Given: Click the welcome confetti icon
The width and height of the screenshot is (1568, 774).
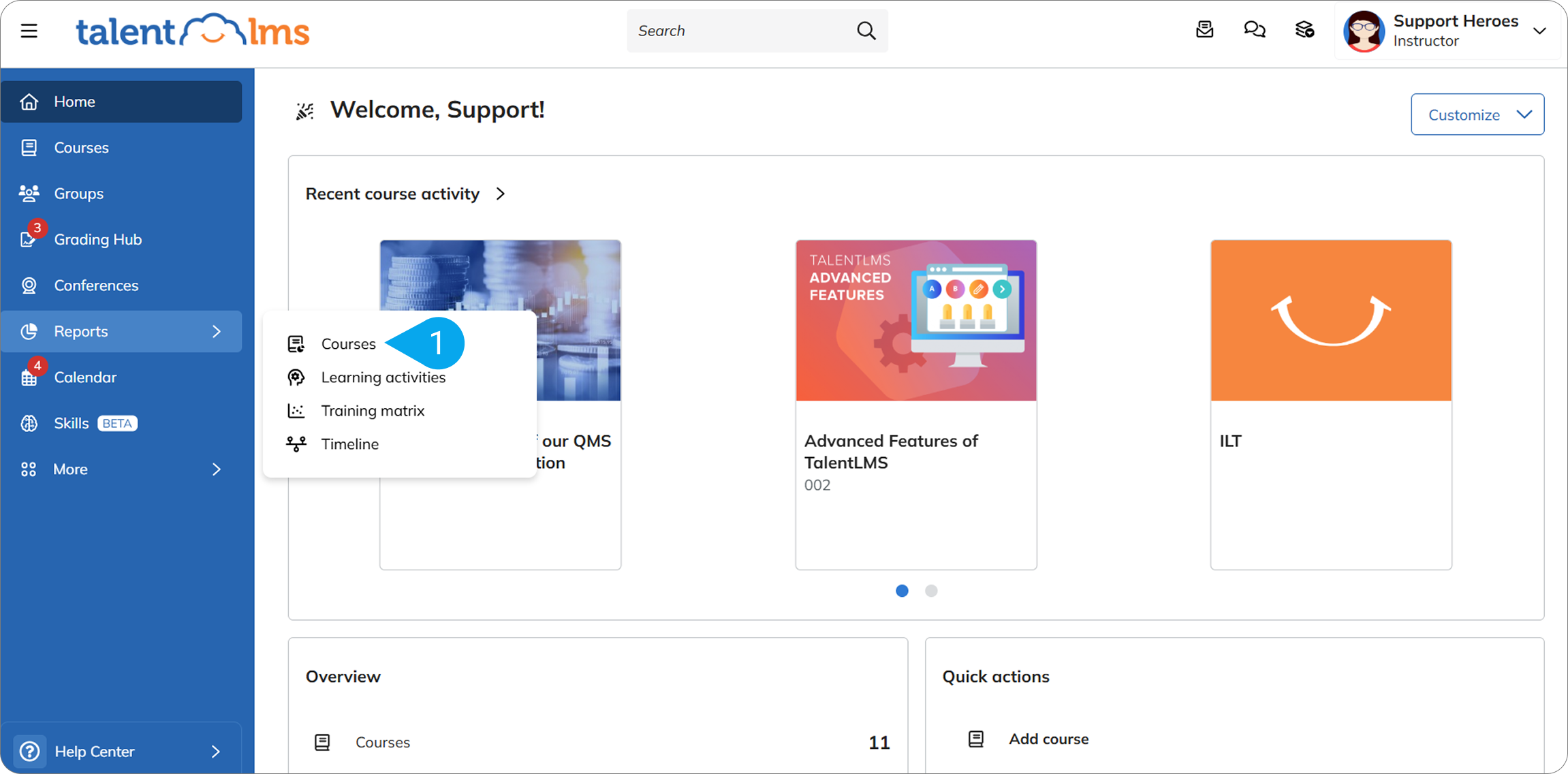Looking at the screenshot, I should pos(304,110).
